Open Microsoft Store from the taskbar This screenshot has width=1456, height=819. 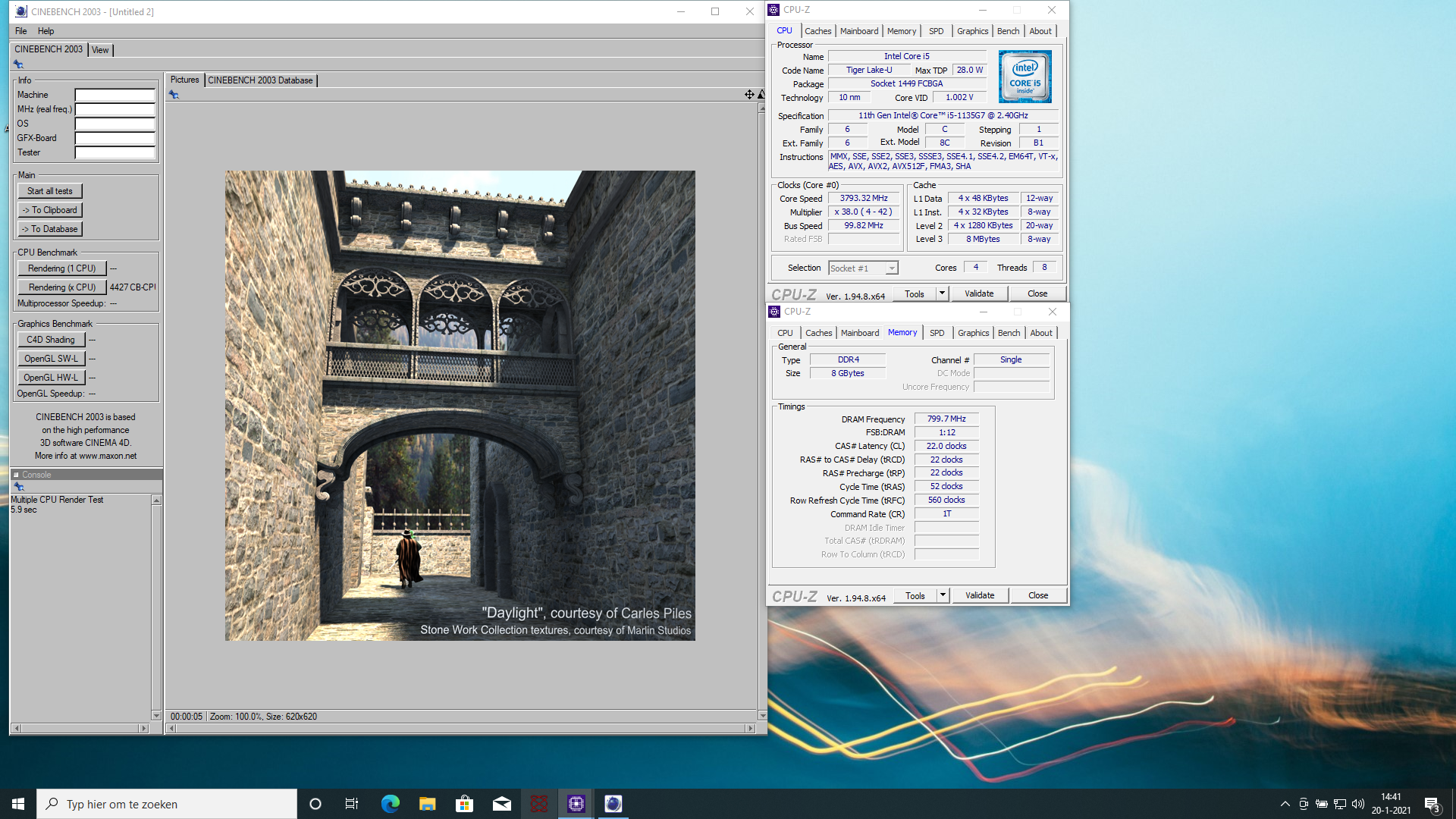point(464,804)
